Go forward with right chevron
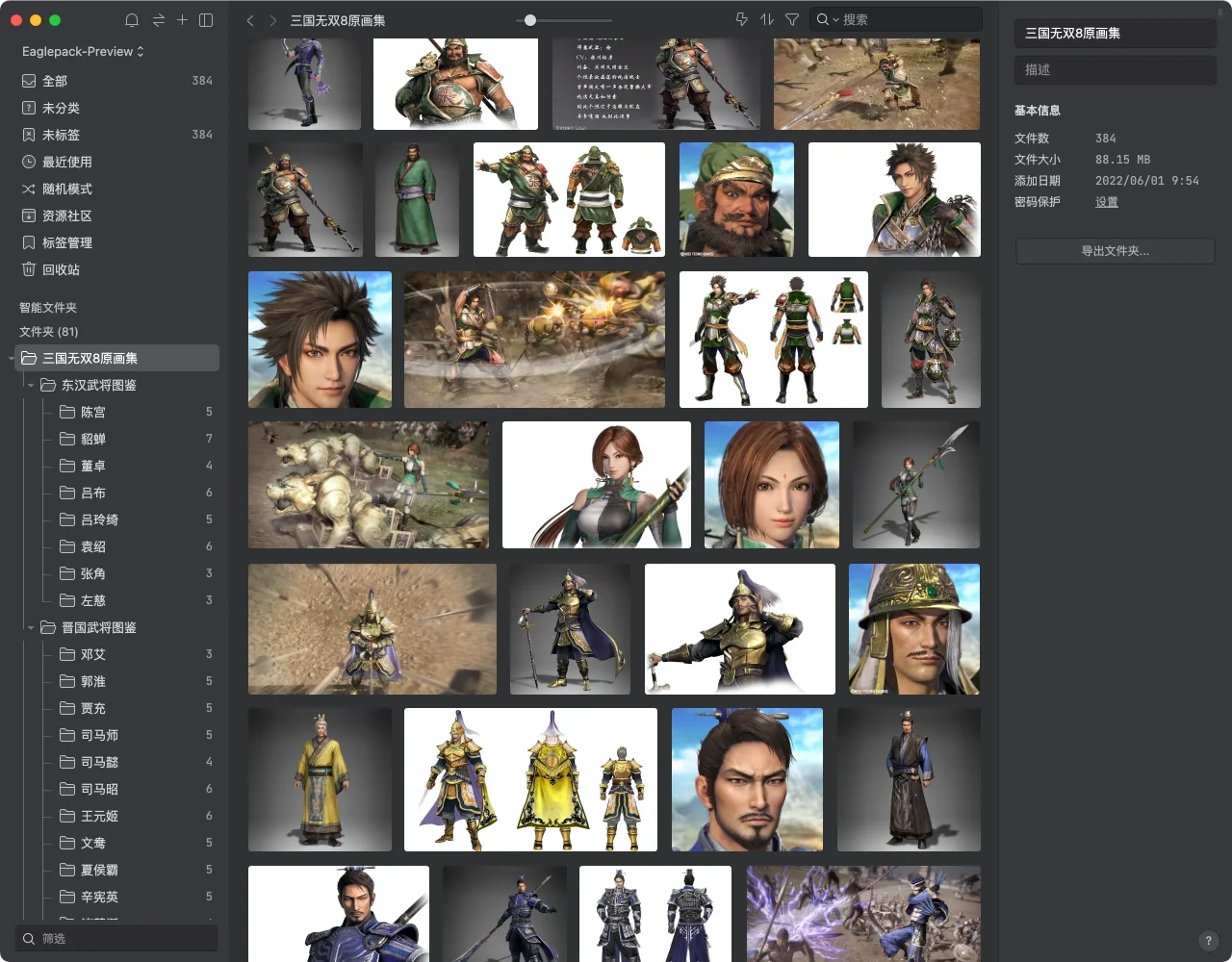Screen dimensions: 1232x962 coord(273,20)
